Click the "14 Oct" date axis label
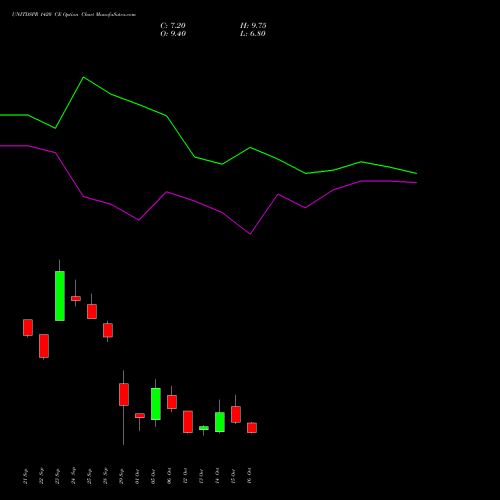 point(217,476)
